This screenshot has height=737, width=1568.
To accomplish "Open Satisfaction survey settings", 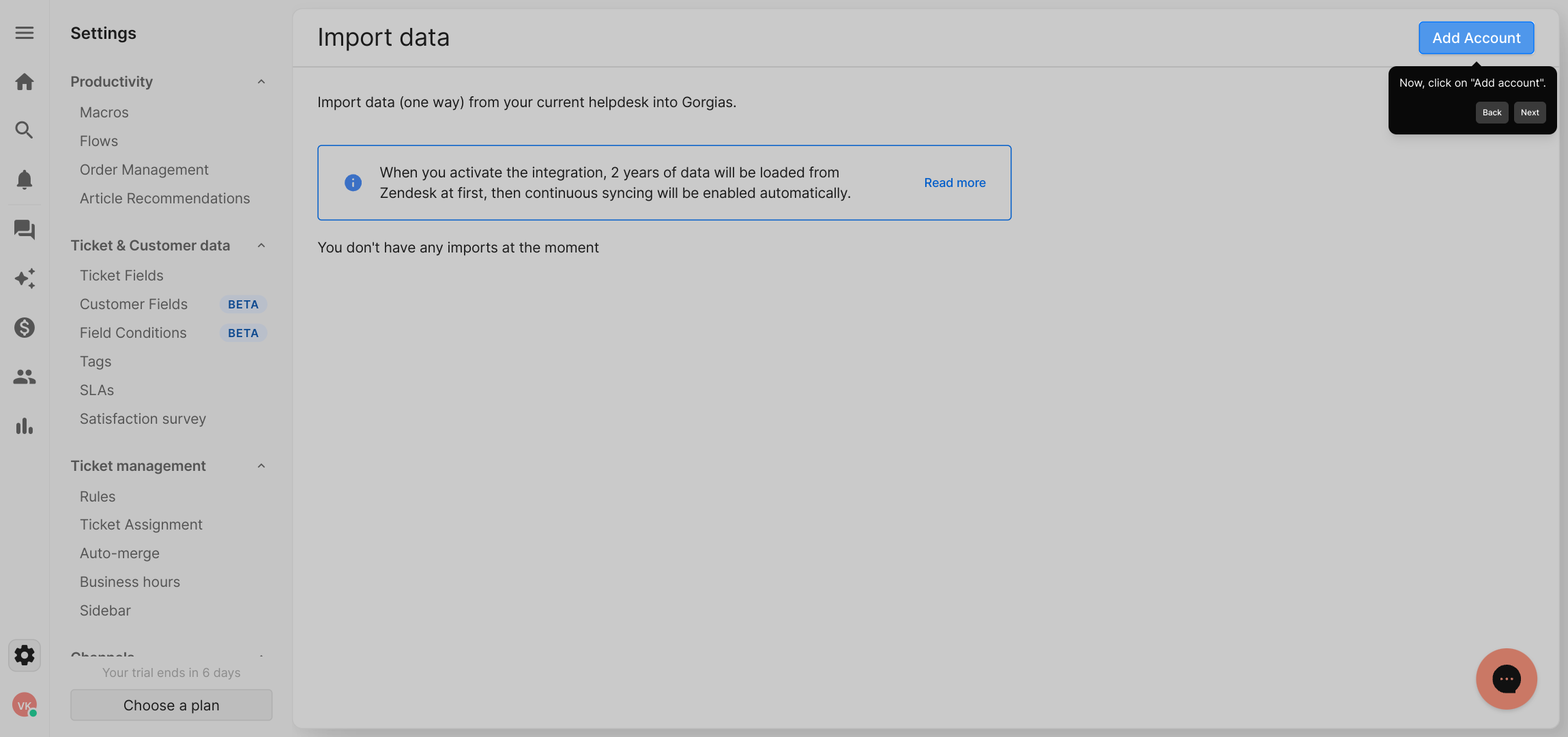I will tap(143, 419).
